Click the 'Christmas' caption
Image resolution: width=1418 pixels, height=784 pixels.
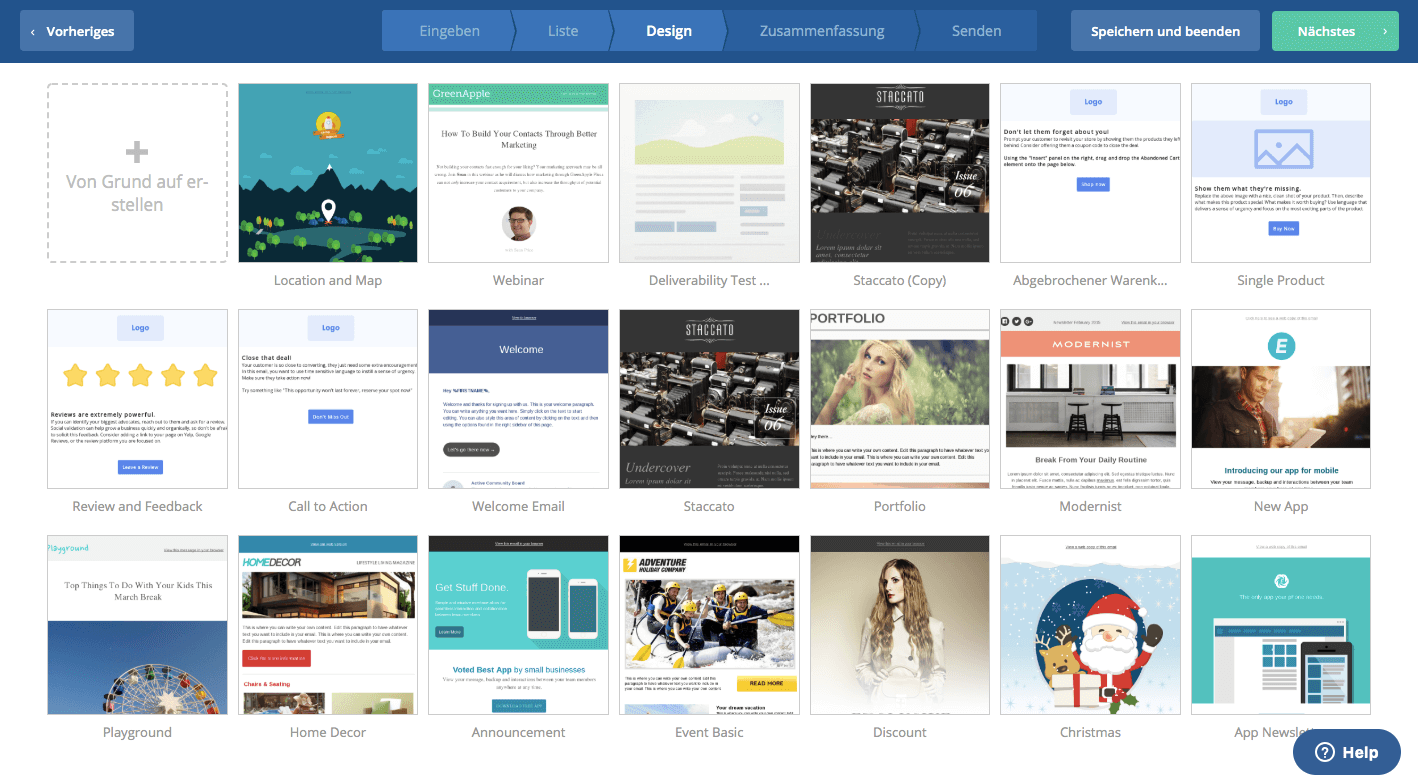coord(1090,733)
